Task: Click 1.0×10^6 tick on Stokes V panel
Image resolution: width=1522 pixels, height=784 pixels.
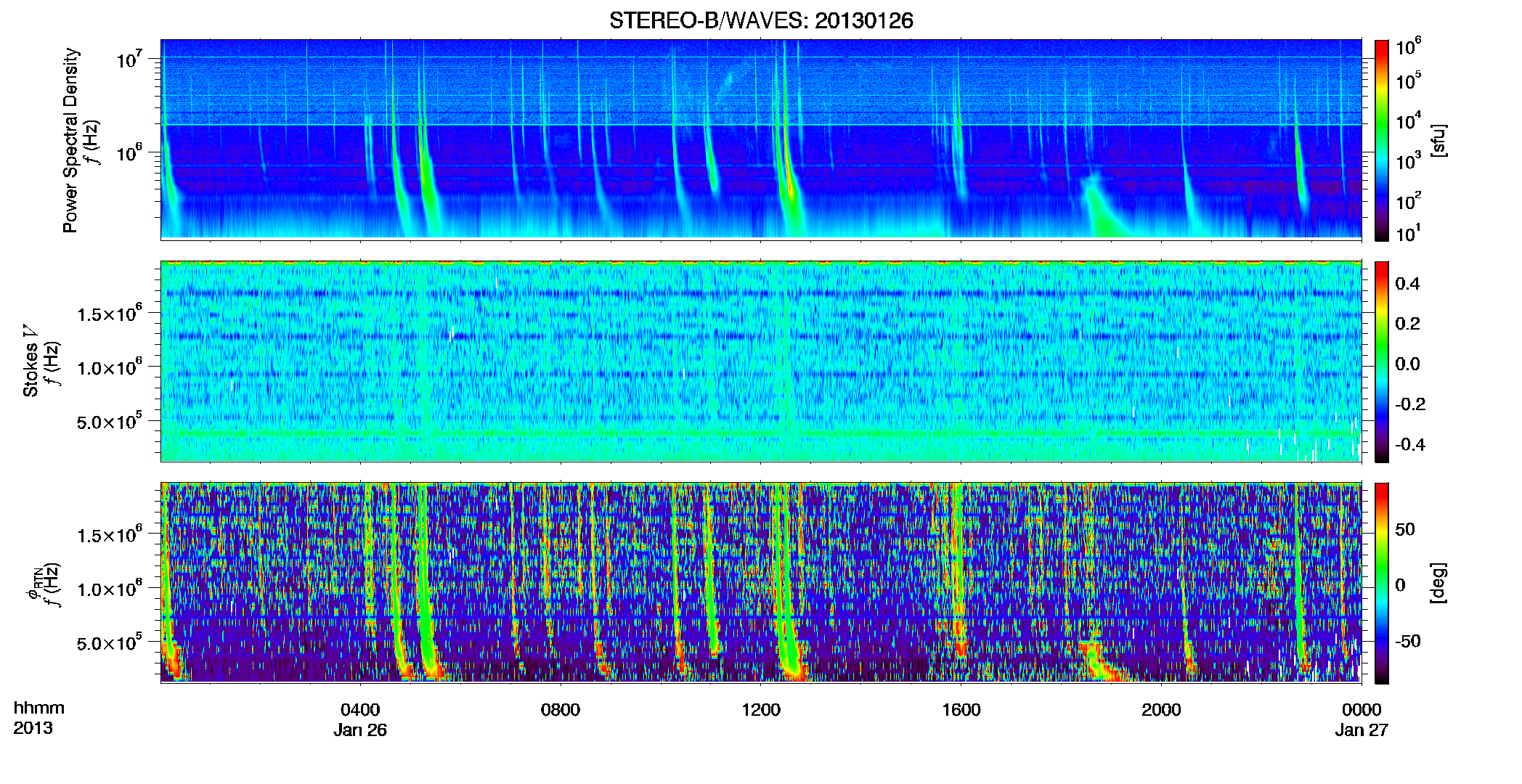Action: click(x=110, y=367)
